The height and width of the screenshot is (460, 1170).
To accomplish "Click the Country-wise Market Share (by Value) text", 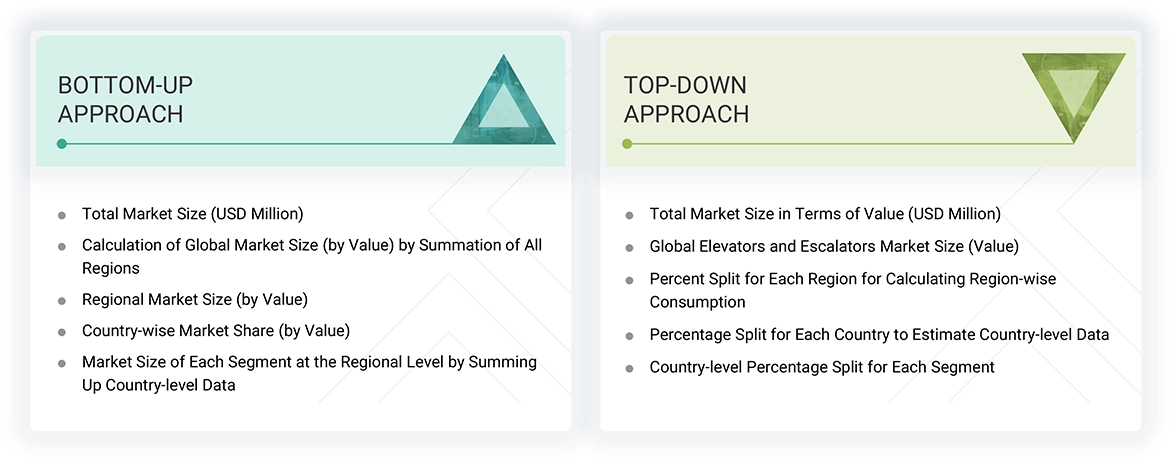I will coord(215,330).
